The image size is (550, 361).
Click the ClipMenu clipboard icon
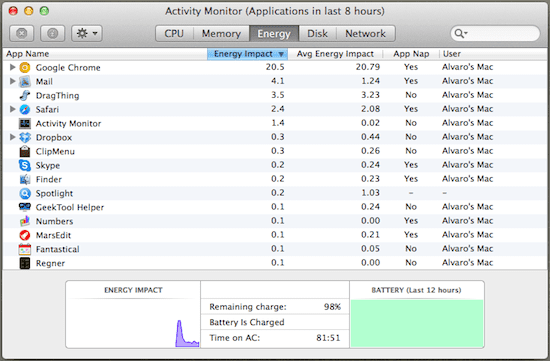pyautogui.click(x=25, y=151)
